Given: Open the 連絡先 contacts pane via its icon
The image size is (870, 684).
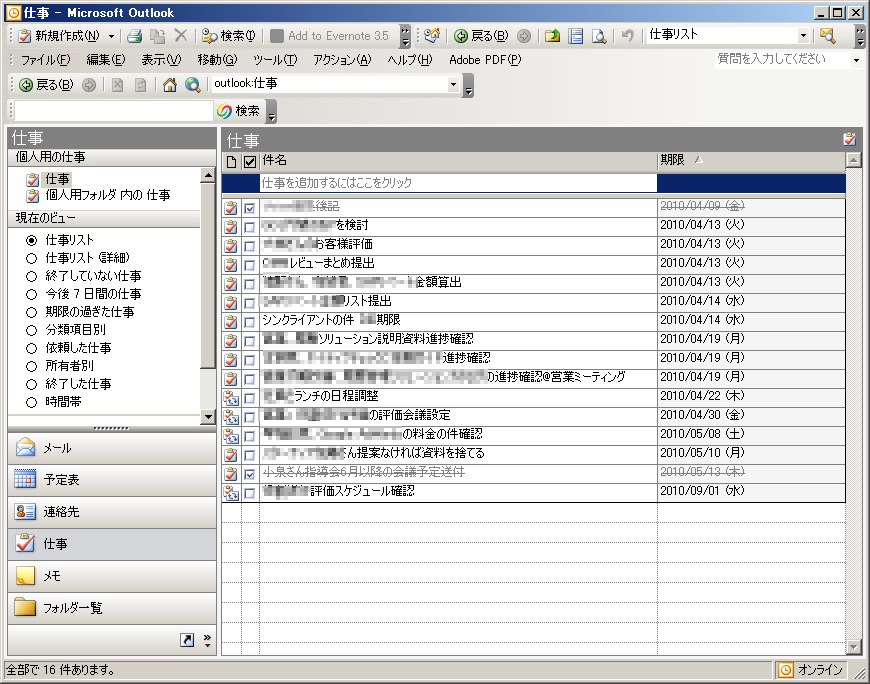Looking at the screenshot, I should pyautogui.click(x=25, y=512).
